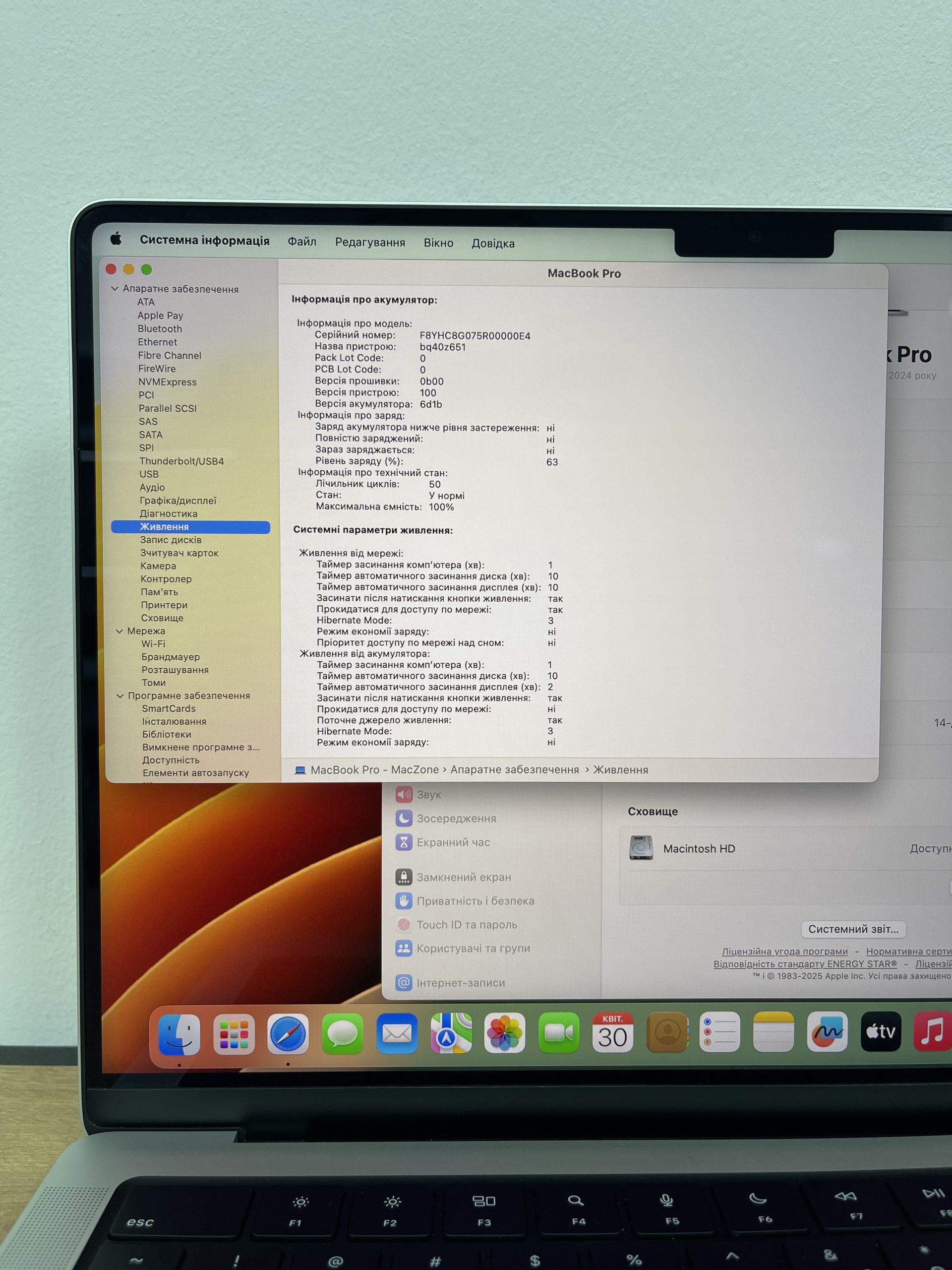
Task: Click the Лічильник циклів value 50
Action: pyautogui.click(x=435, y=484)
